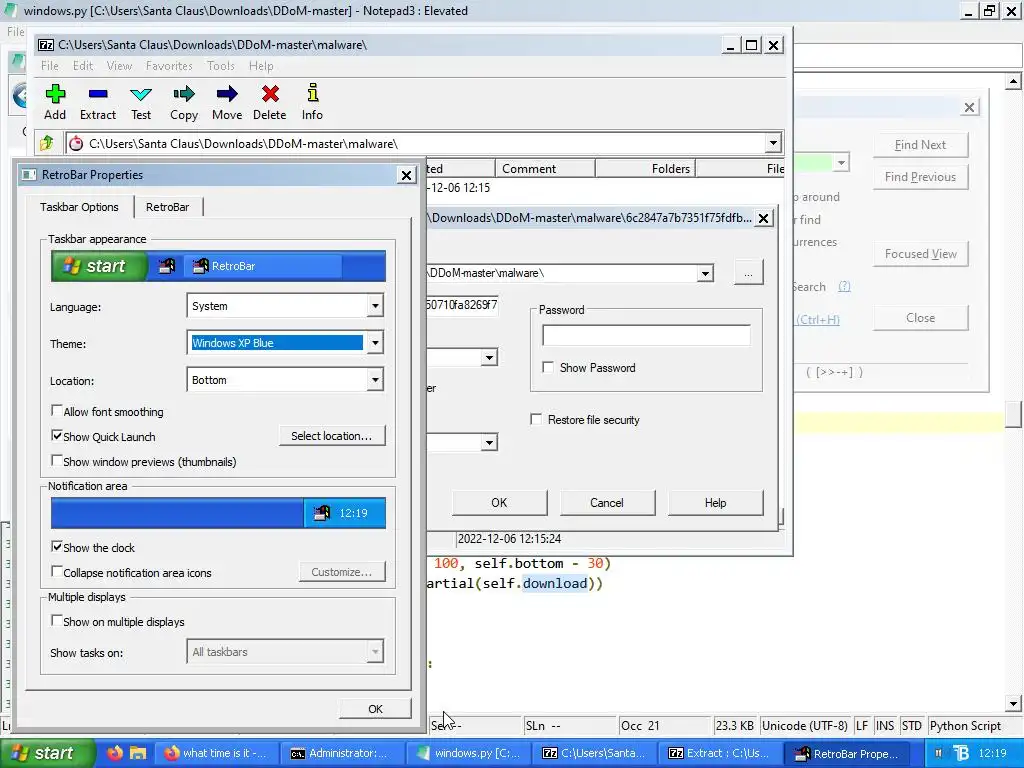This screenshot has width=1024, height=768.
Task: Expand the 7-Zip address bar path dropdown
Action: pyautogui.click(x=773, y=143)
